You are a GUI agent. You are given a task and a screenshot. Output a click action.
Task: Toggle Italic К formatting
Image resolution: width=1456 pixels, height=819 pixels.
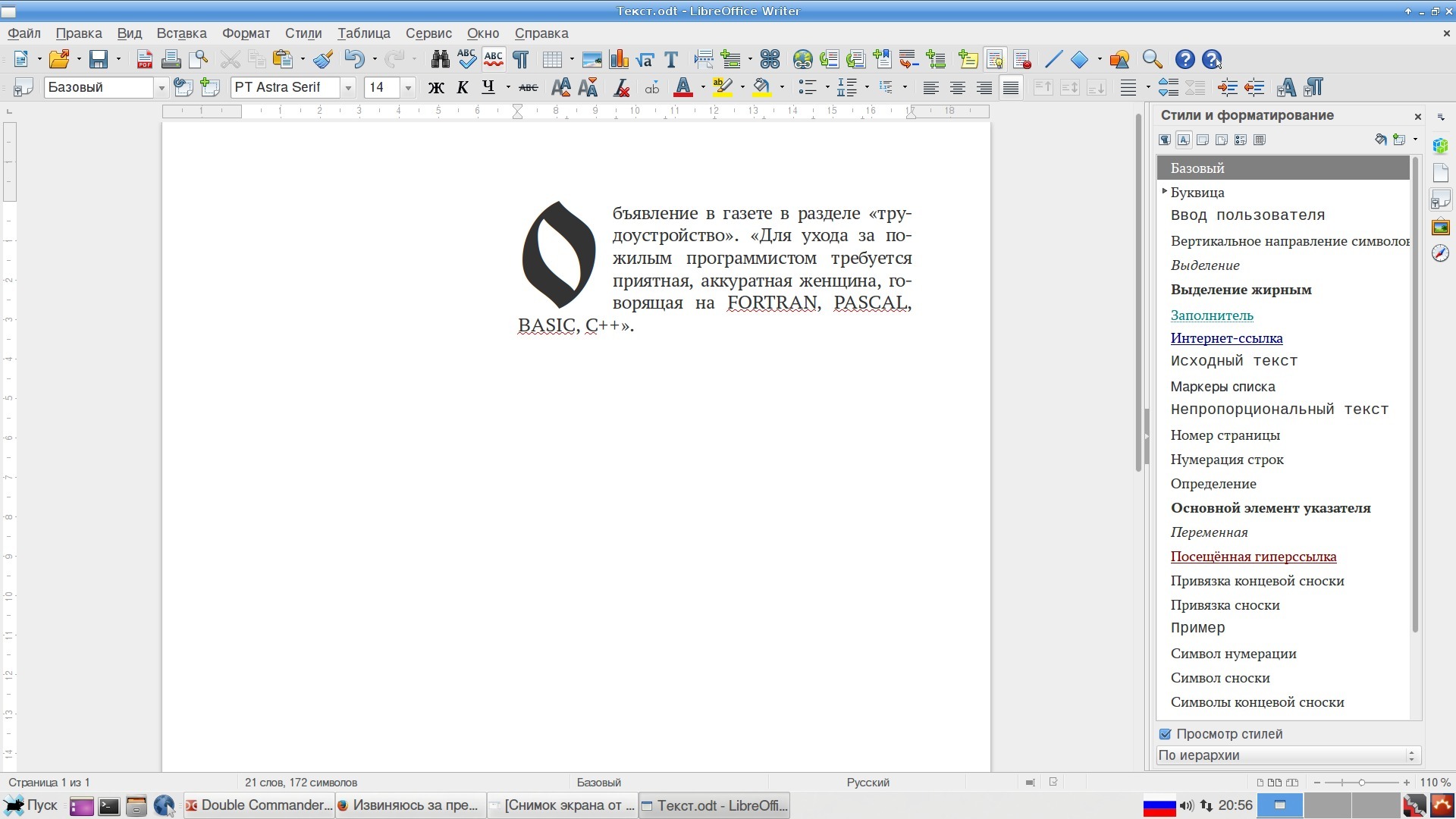tap(463, 87)
